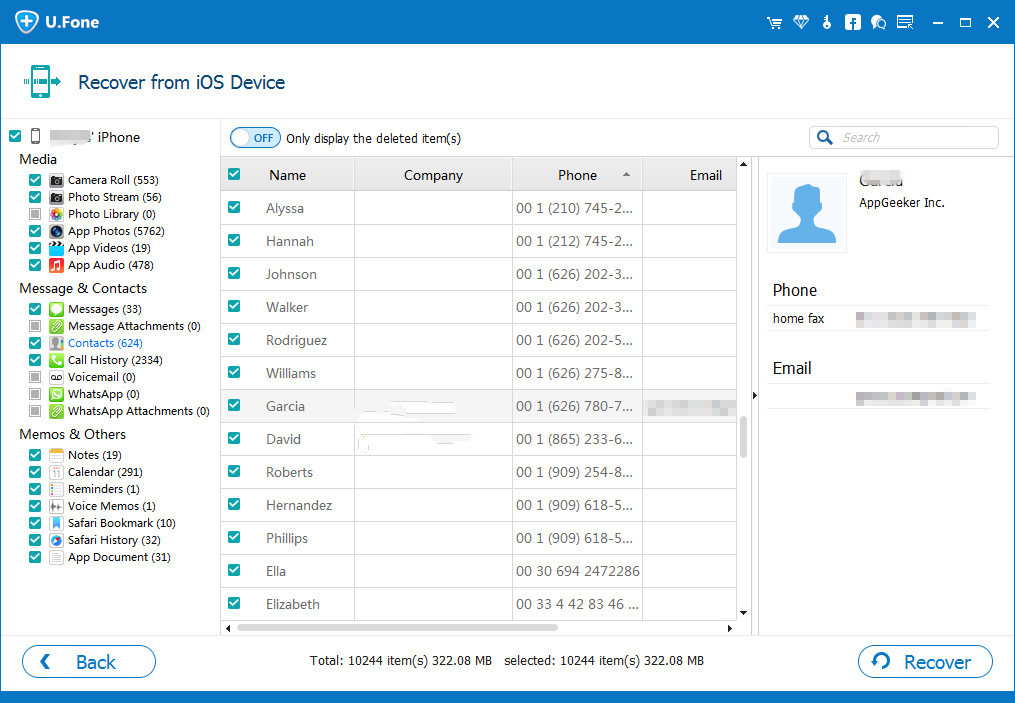Collapse the detail panel with splitter arrow
The width and height of the screenshot is (1015, 703).
754,396
